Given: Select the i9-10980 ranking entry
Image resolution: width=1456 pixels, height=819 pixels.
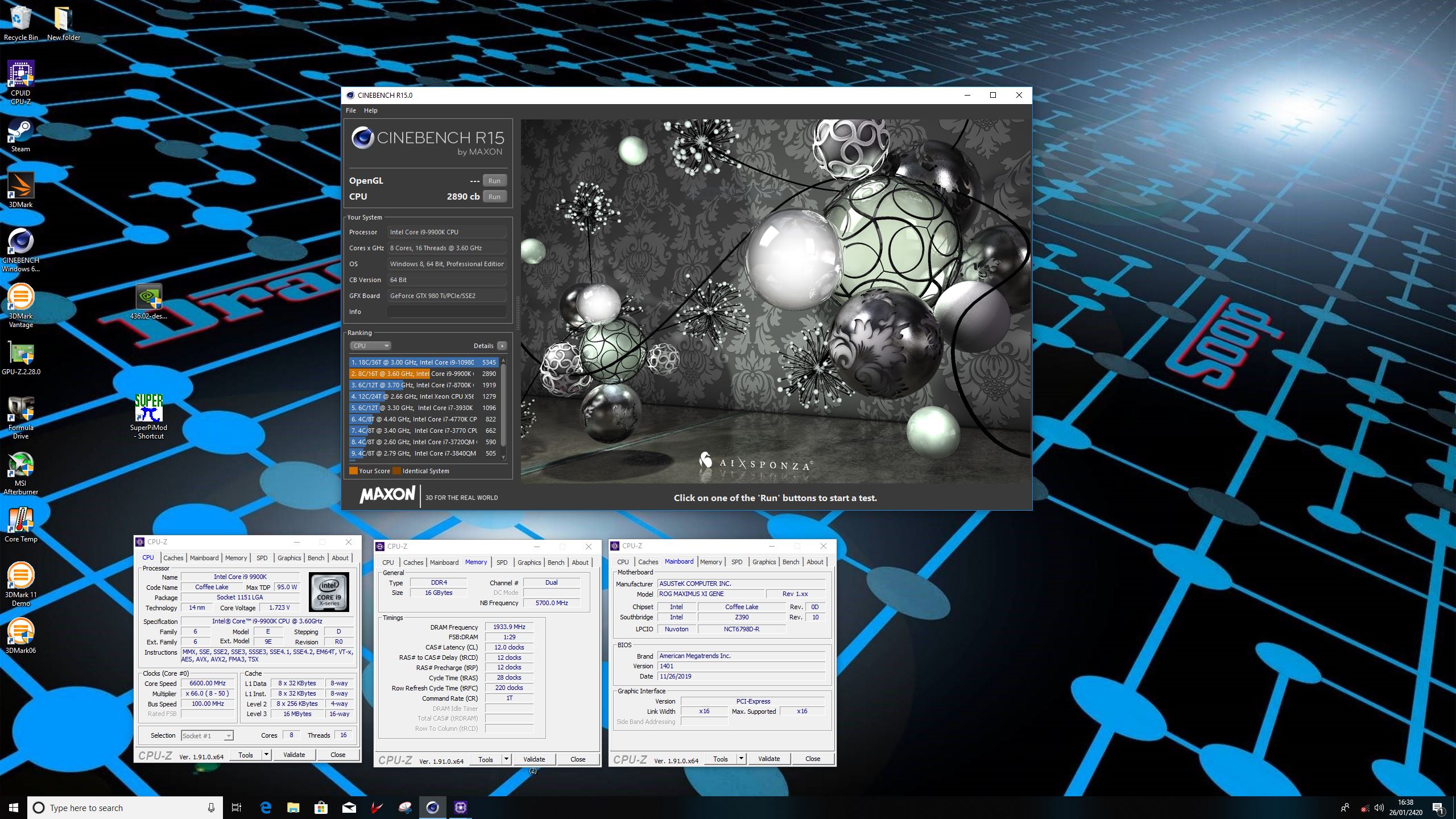Looking at the screenshot, I should pos(424,362).
